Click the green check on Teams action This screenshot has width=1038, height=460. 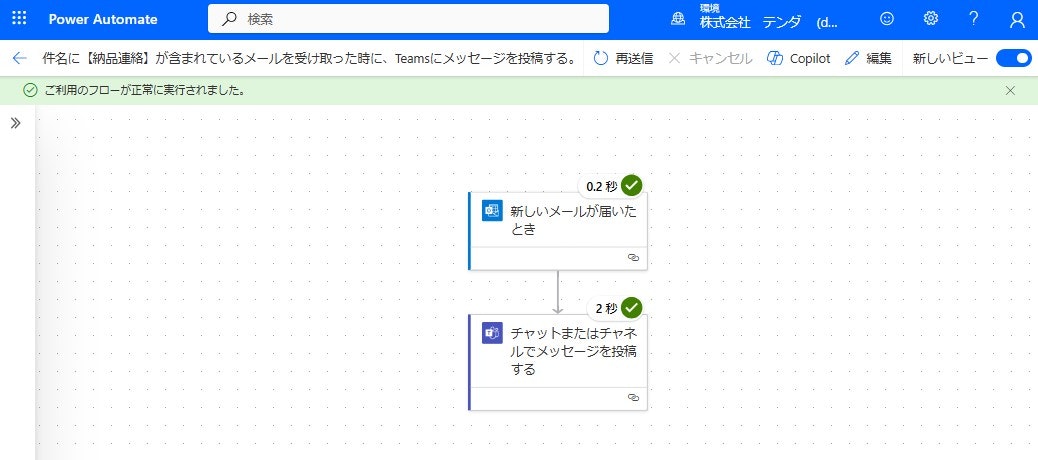(632, 308)
